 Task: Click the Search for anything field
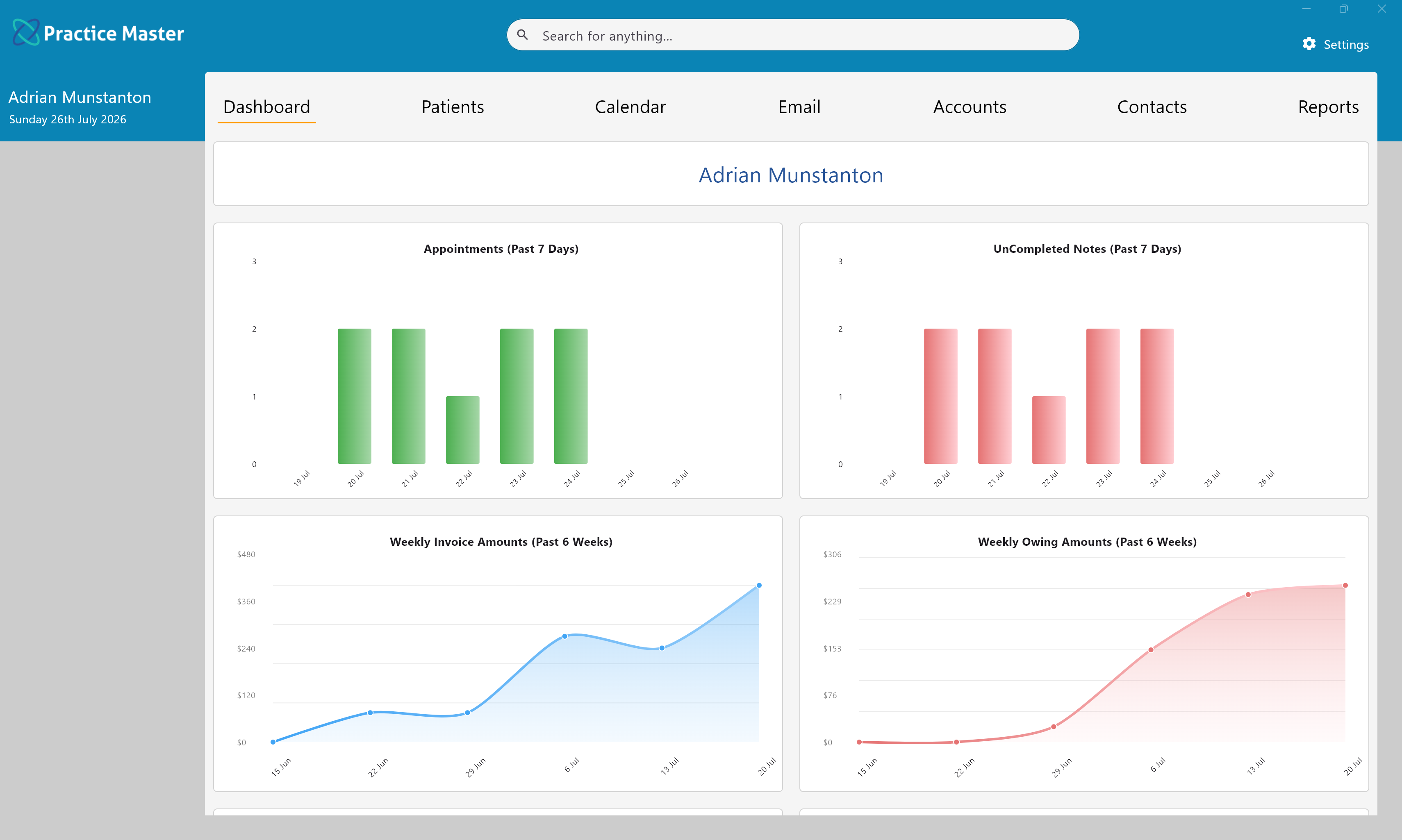pyautogui.click(x=793, y=35)
